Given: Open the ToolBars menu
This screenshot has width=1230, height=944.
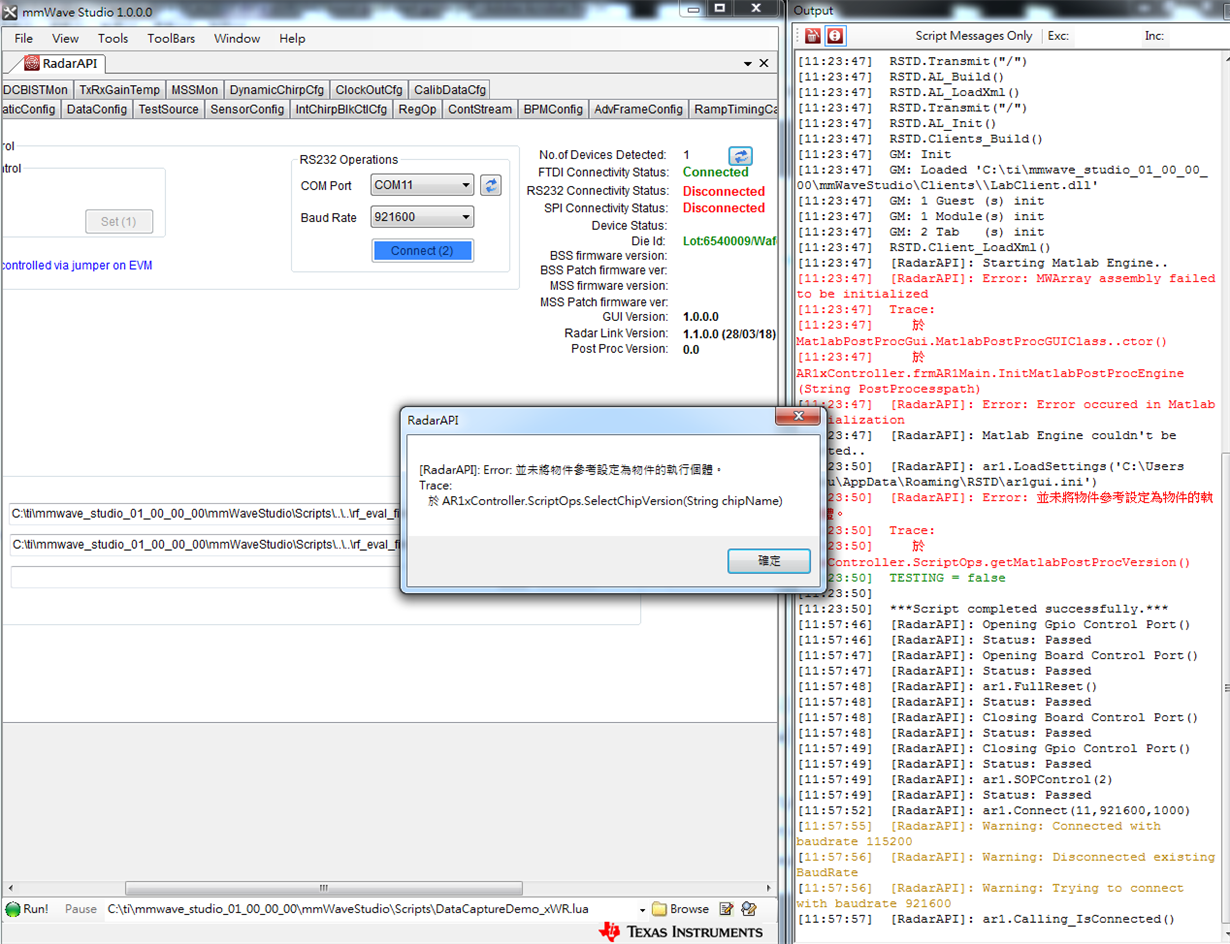Looking at the screenshot, I should pyautogui.click(x=171, y=38).
